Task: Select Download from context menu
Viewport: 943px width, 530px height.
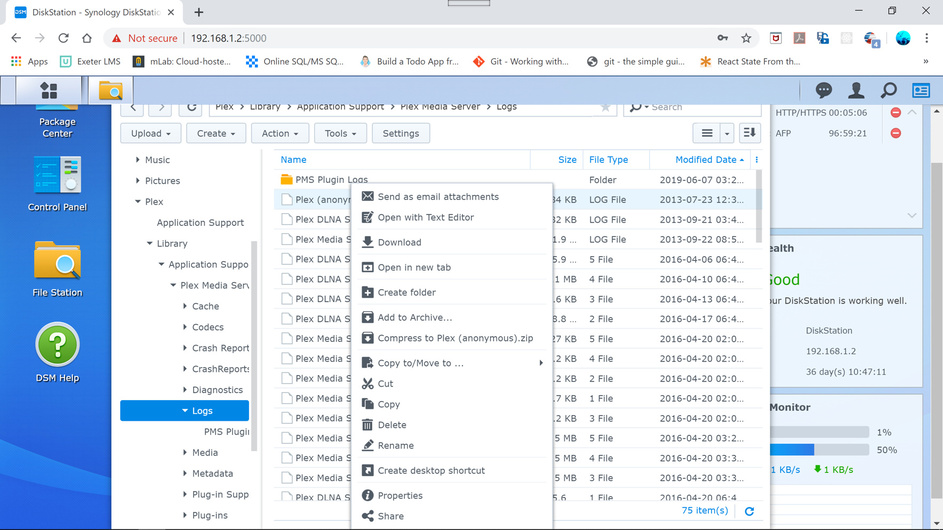Action: click(452, 242)
